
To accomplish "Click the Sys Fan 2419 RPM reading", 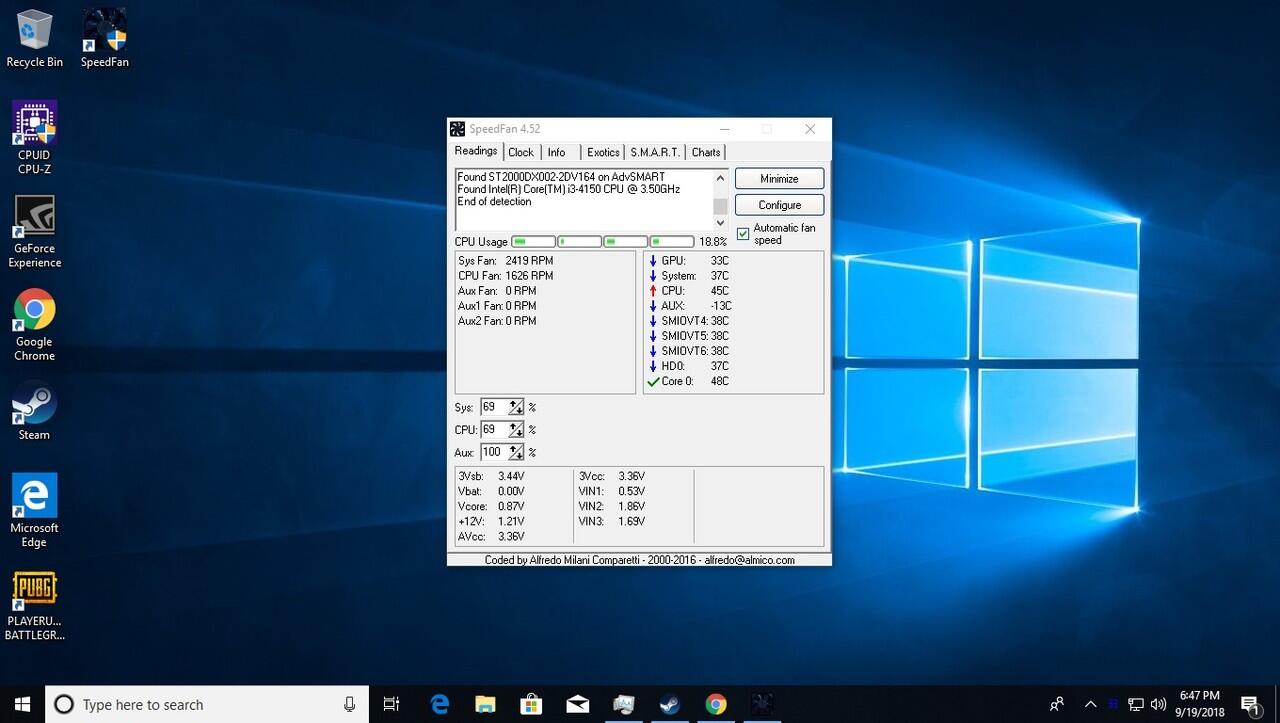I will tap(506, 261).
